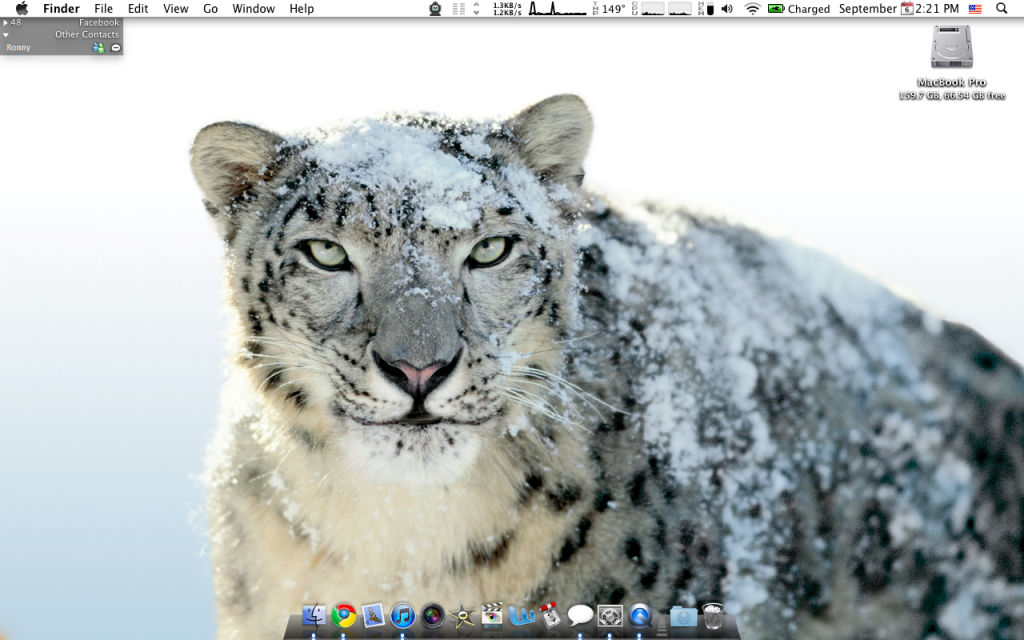The height and width of the screenshot is (640, 1024).
Task: Open the clapperboard video app in Dock
Action: pyautogui.click(x=492, y=615)
